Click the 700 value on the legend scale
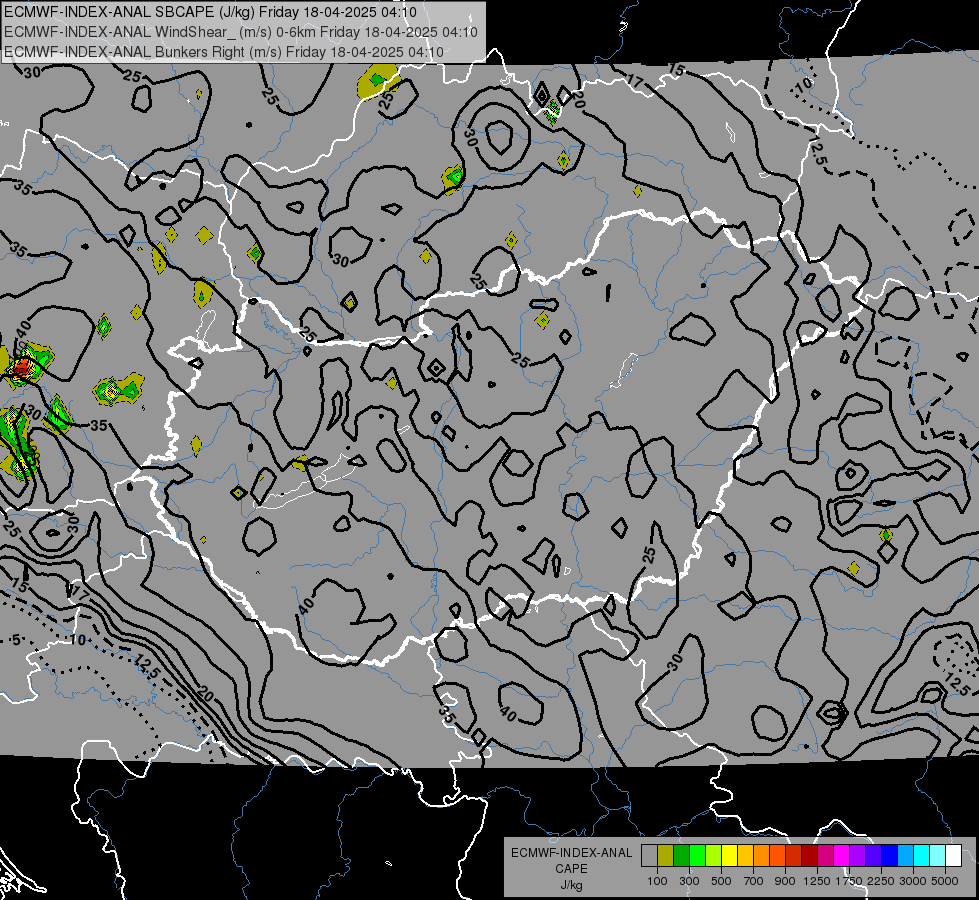This screenshot has height=900, width=979. (754, 881)
